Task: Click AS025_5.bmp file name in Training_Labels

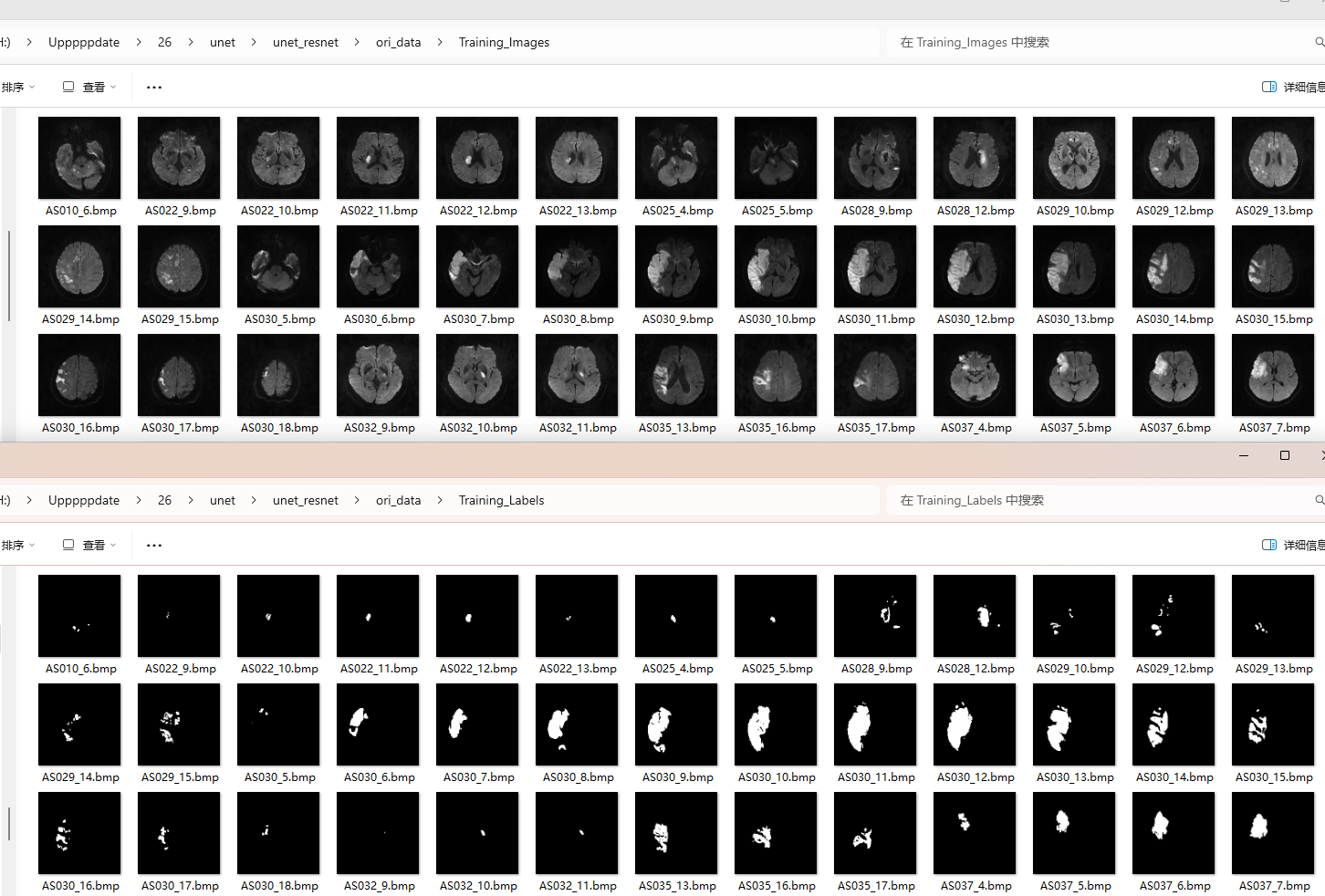Action: pyautogui.click(x=777, y=669)
